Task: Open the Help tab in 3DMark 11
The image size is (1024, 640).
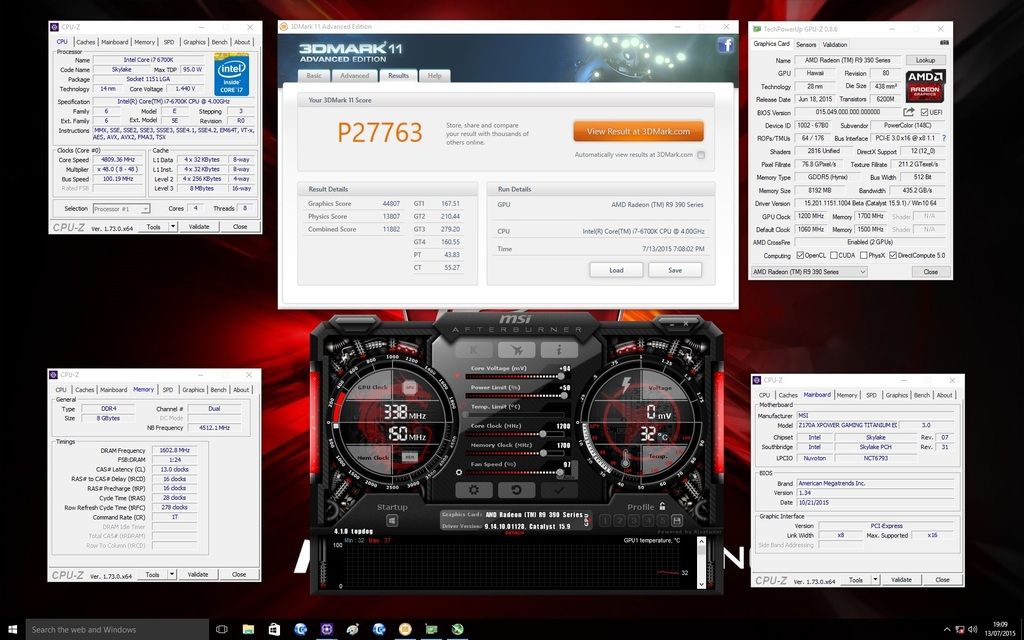Action: pos(434,76)
